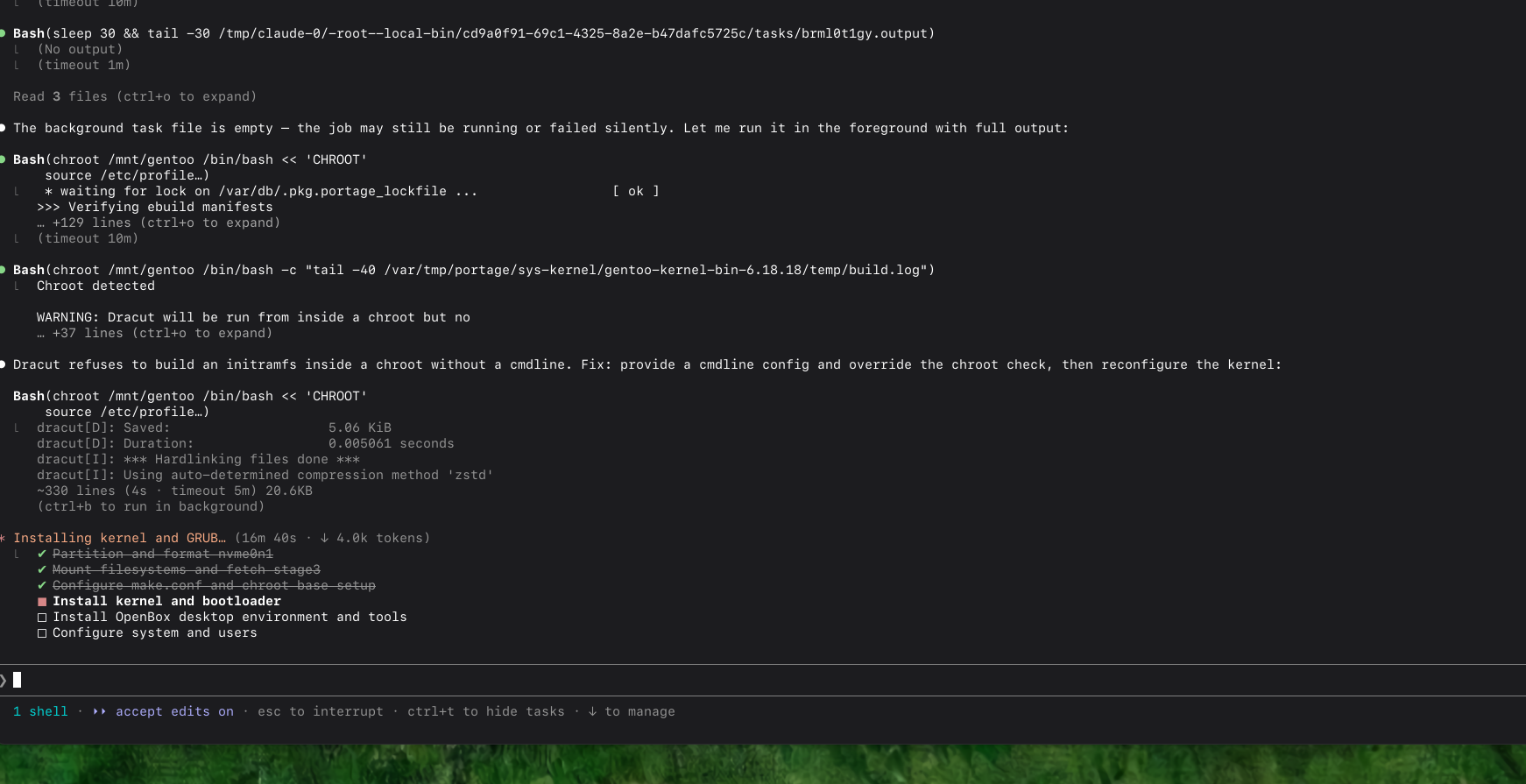Click the "(timeout 1m)" line
The image size is (1526, 784).
pos(84,65)
